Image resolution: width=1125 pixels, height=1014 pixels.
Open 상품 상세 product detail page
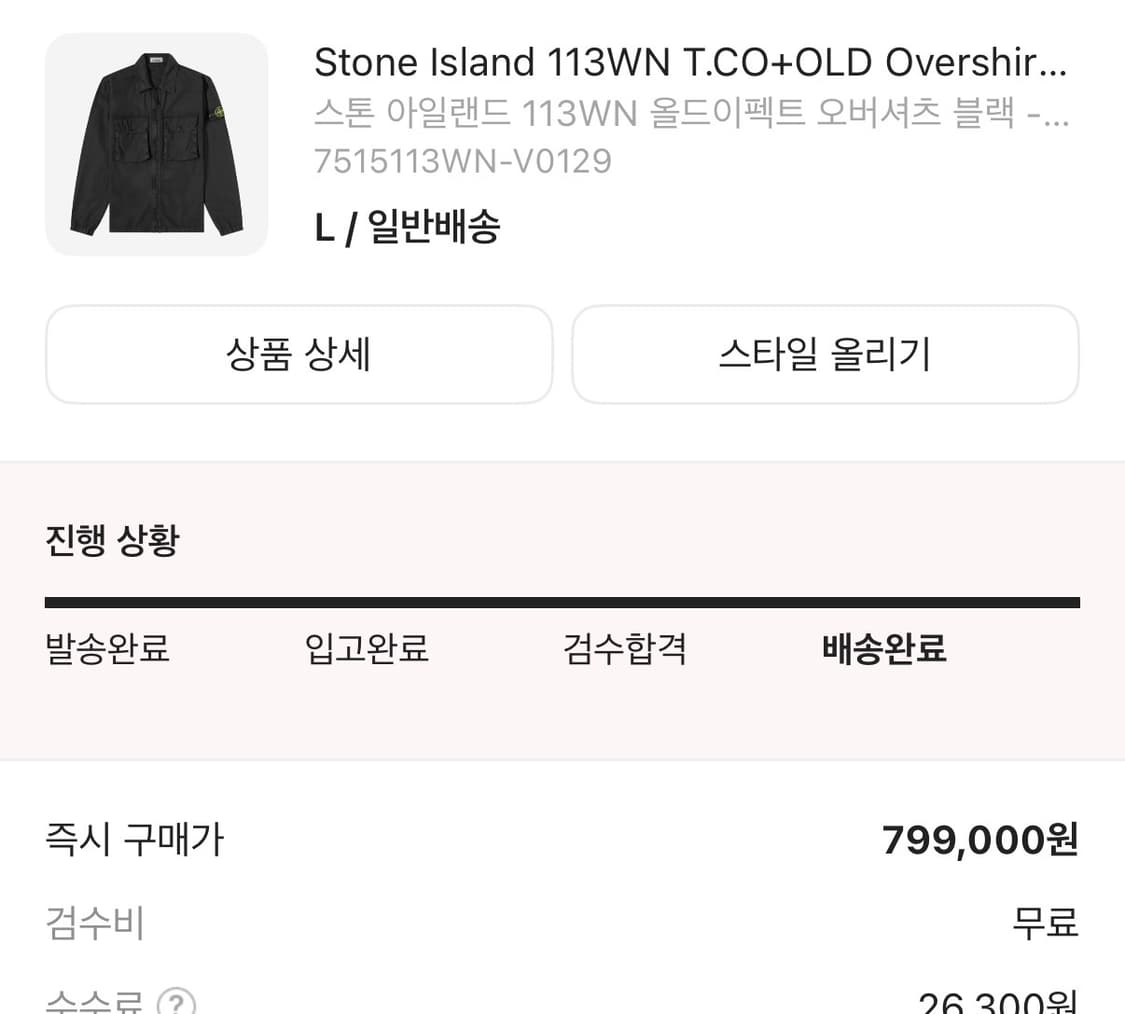(298, 354)
